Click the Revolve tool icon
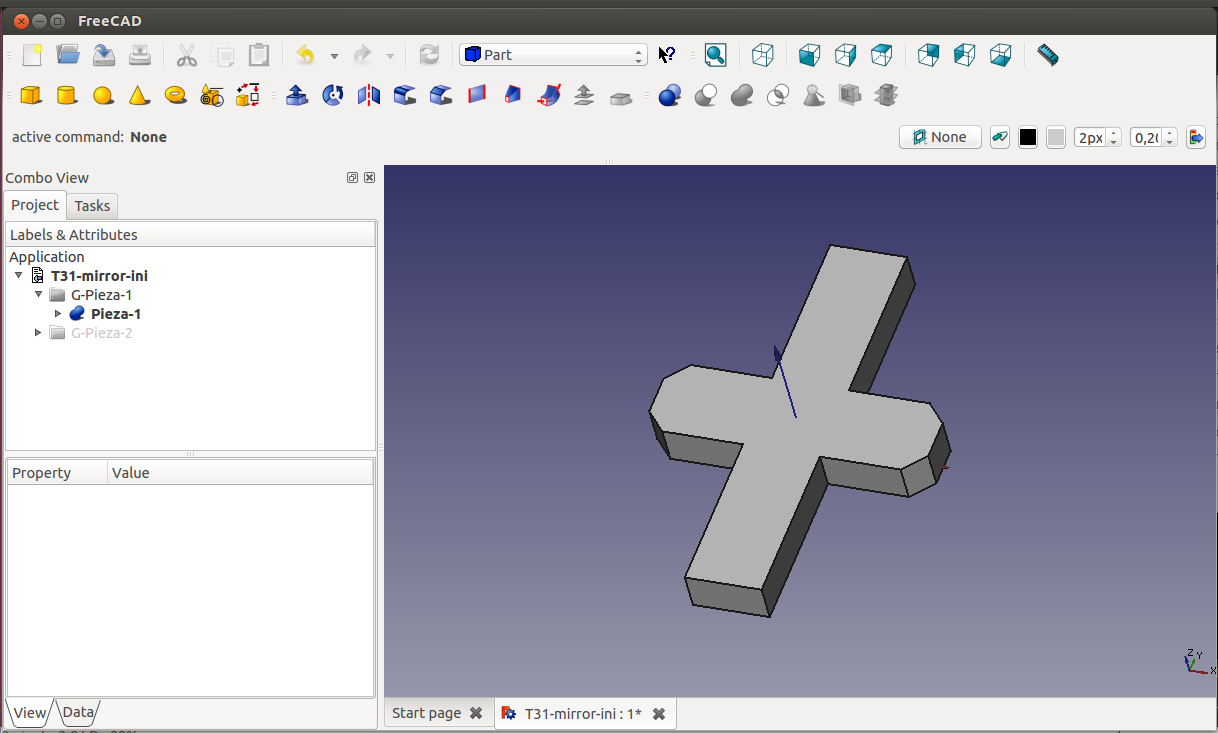1218x733 pixels. [333, 95]
